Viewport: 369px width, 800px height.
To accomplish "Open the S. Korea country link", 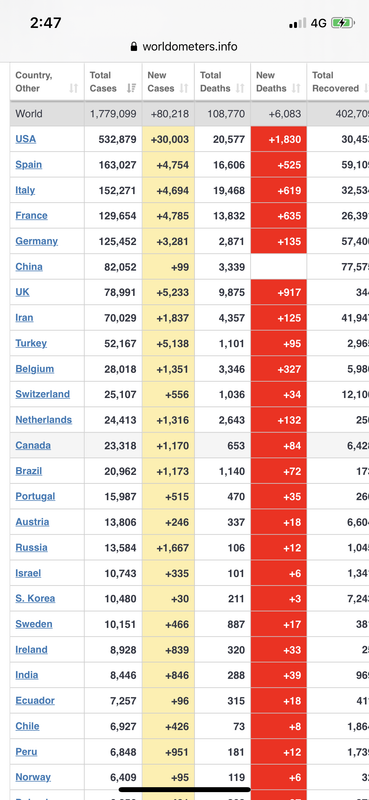I will [35, 598].
